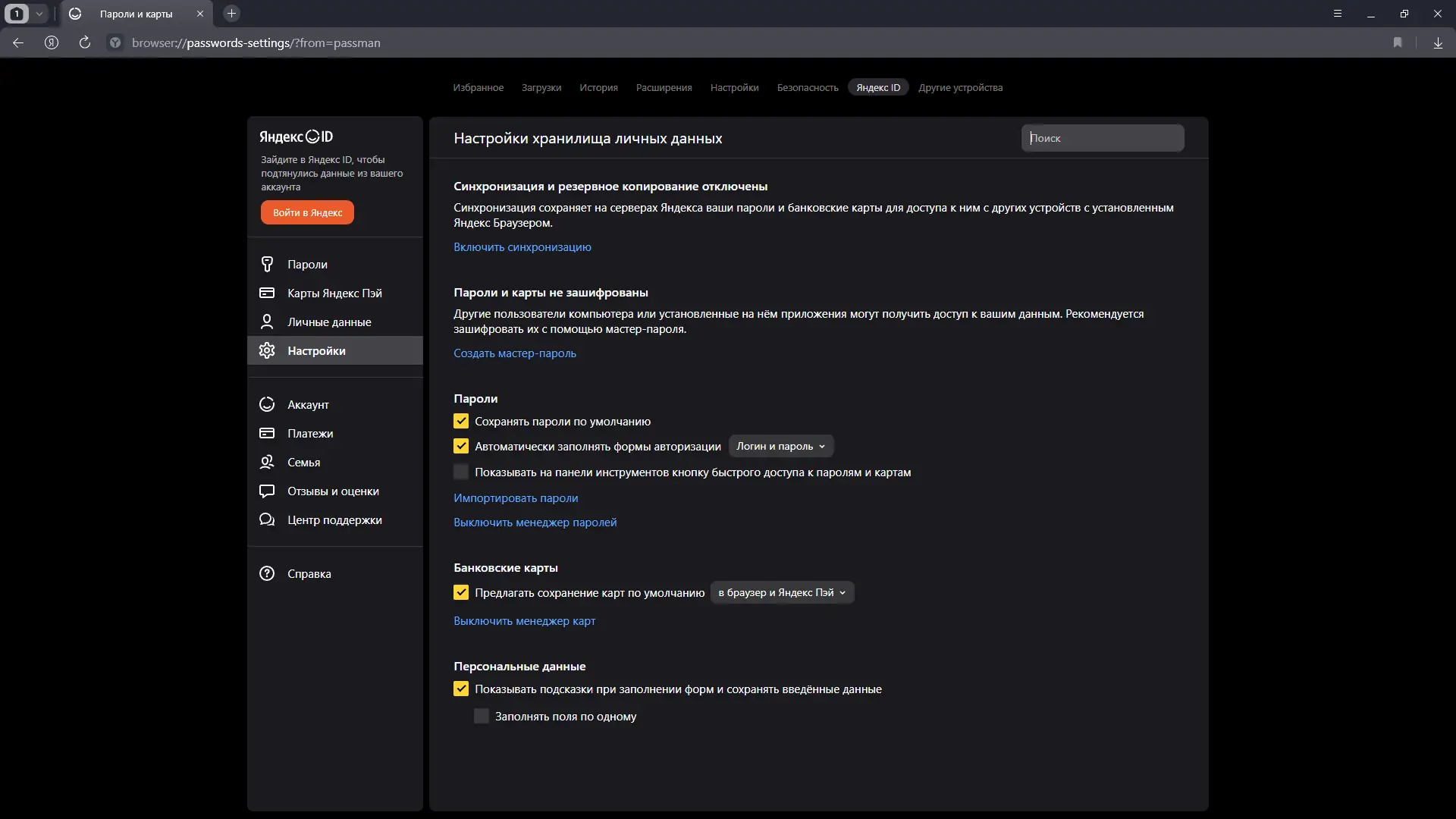Enable quick-access toolbar button checkbox
This screenshot has width=1456, height=819.
[461, 472]
